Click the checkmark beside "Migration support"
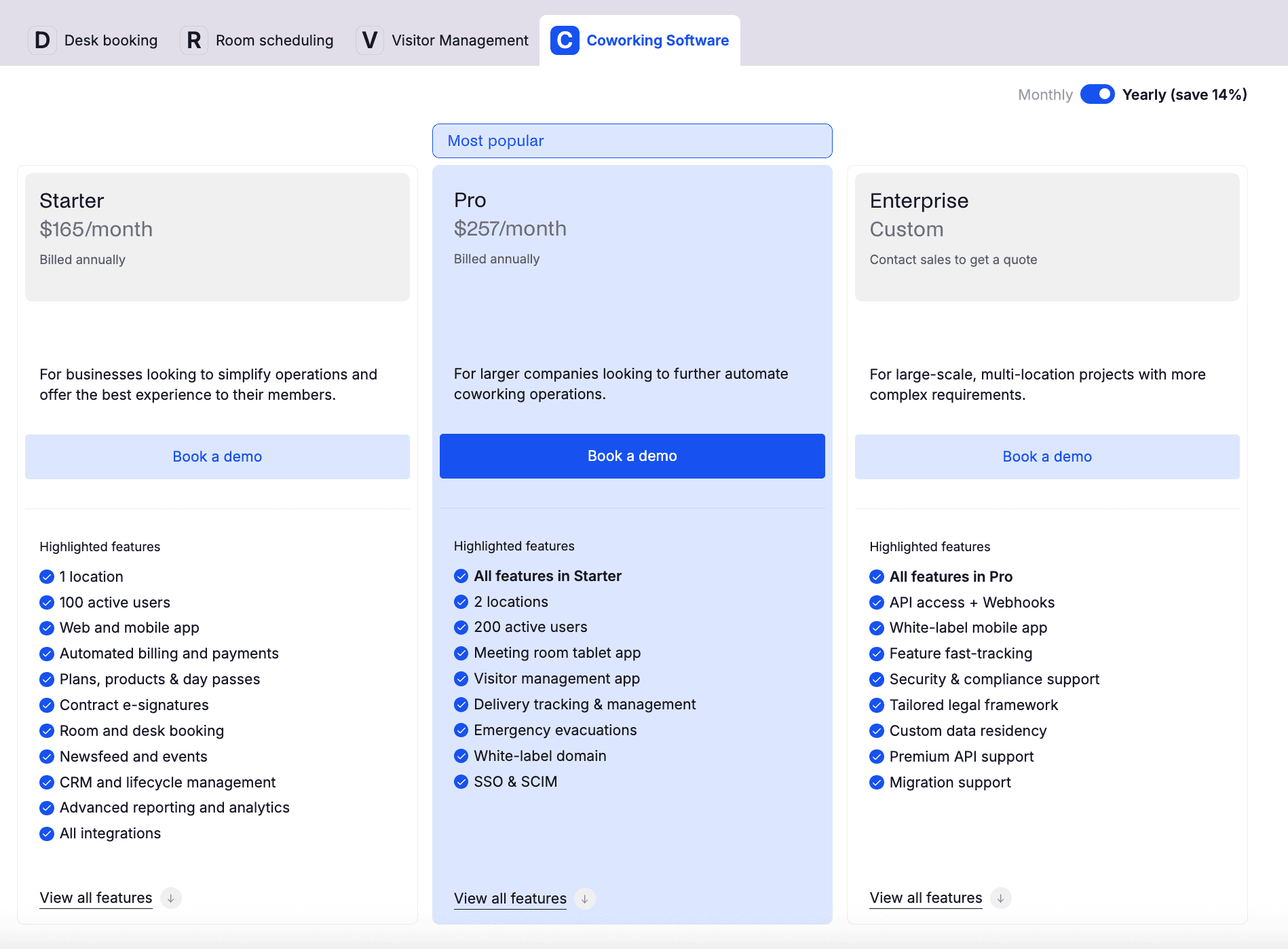1288x949 pixels. point(875,782)
